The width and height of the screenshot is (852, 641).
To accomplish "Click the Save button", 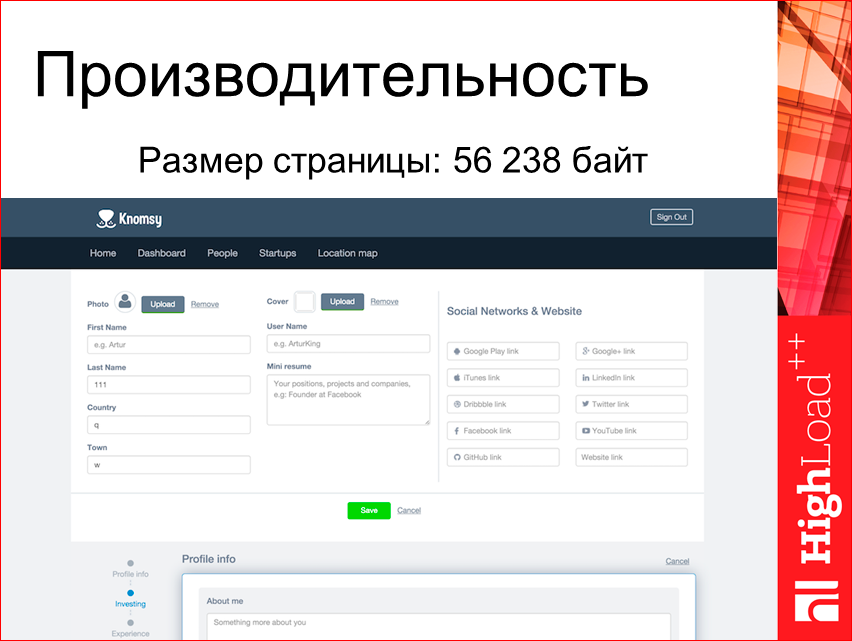I will coord(368,510).
